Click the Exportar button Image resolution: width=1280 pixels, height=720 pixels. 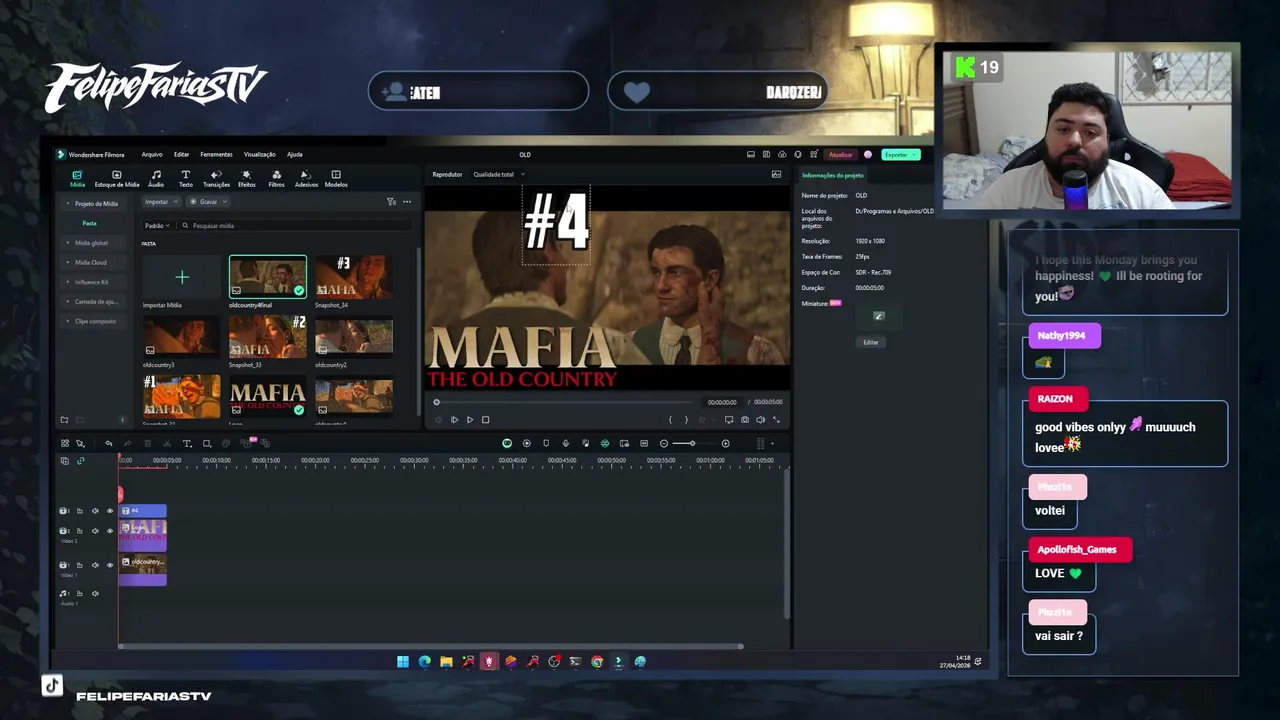pyautogui.click(x=900, y=154)
